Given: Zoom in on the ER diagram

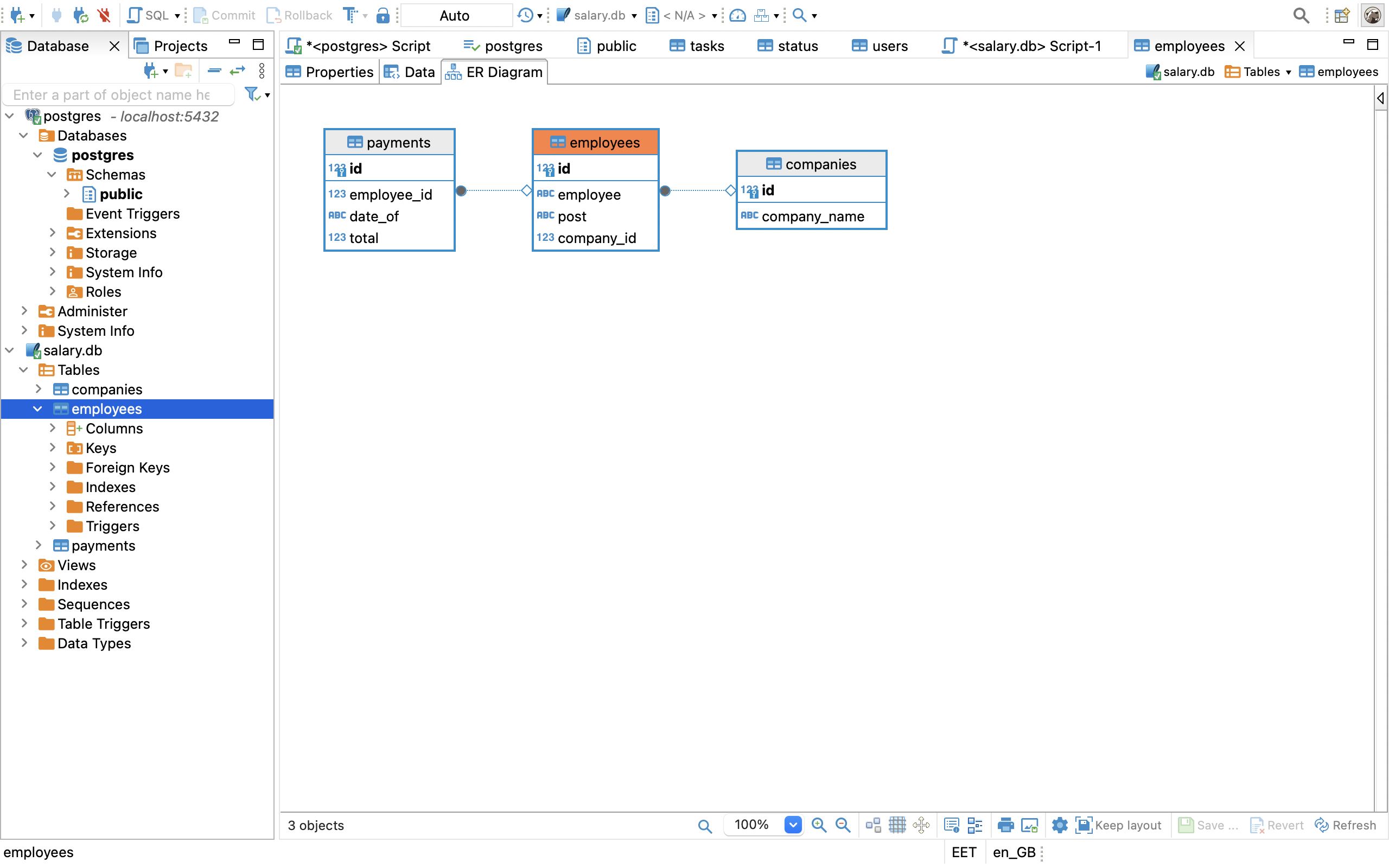Looking at the screenshot, I should pyautogui.click(x=819, y=825).
